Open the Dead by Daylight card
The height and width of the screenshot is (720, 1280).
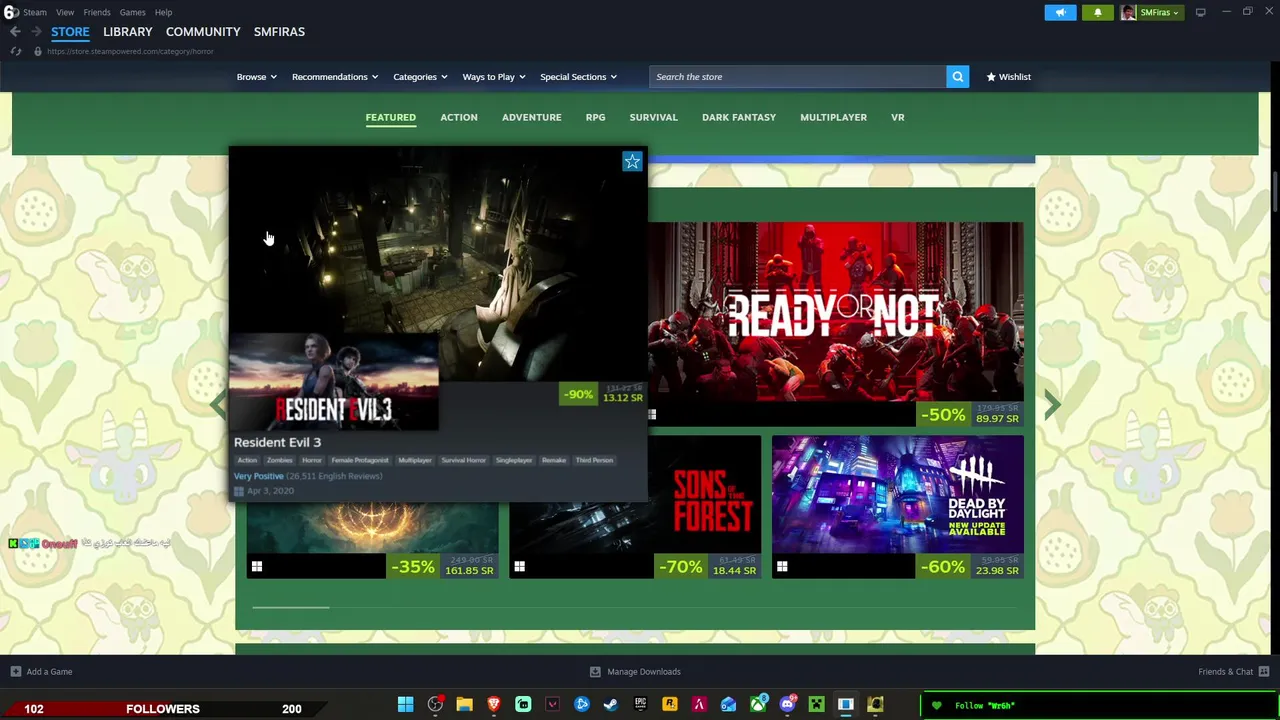(x=898, y=507)
